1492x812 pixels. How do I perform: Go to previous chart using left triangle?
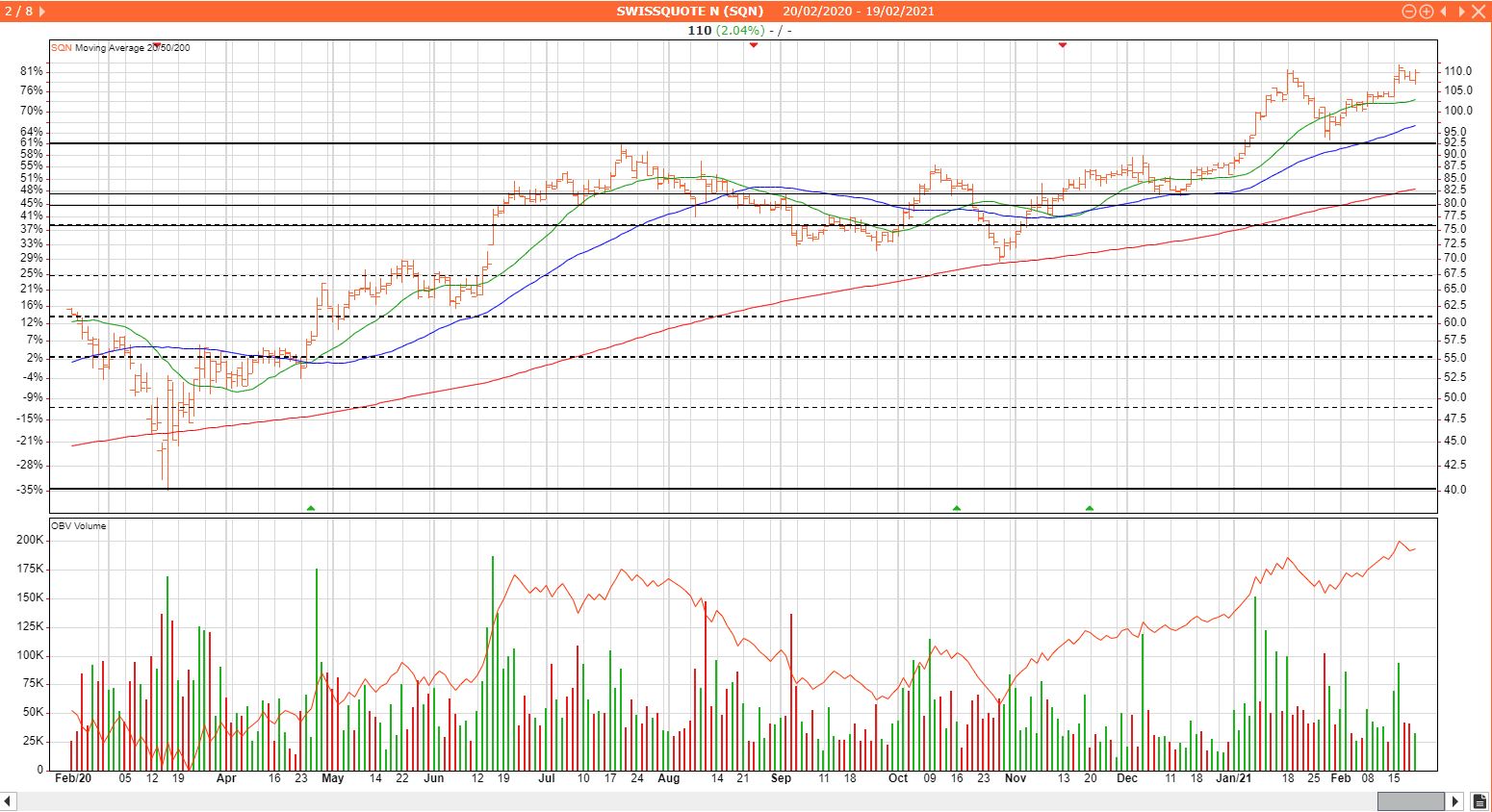pyautogui.click(x=1444, y=12)
